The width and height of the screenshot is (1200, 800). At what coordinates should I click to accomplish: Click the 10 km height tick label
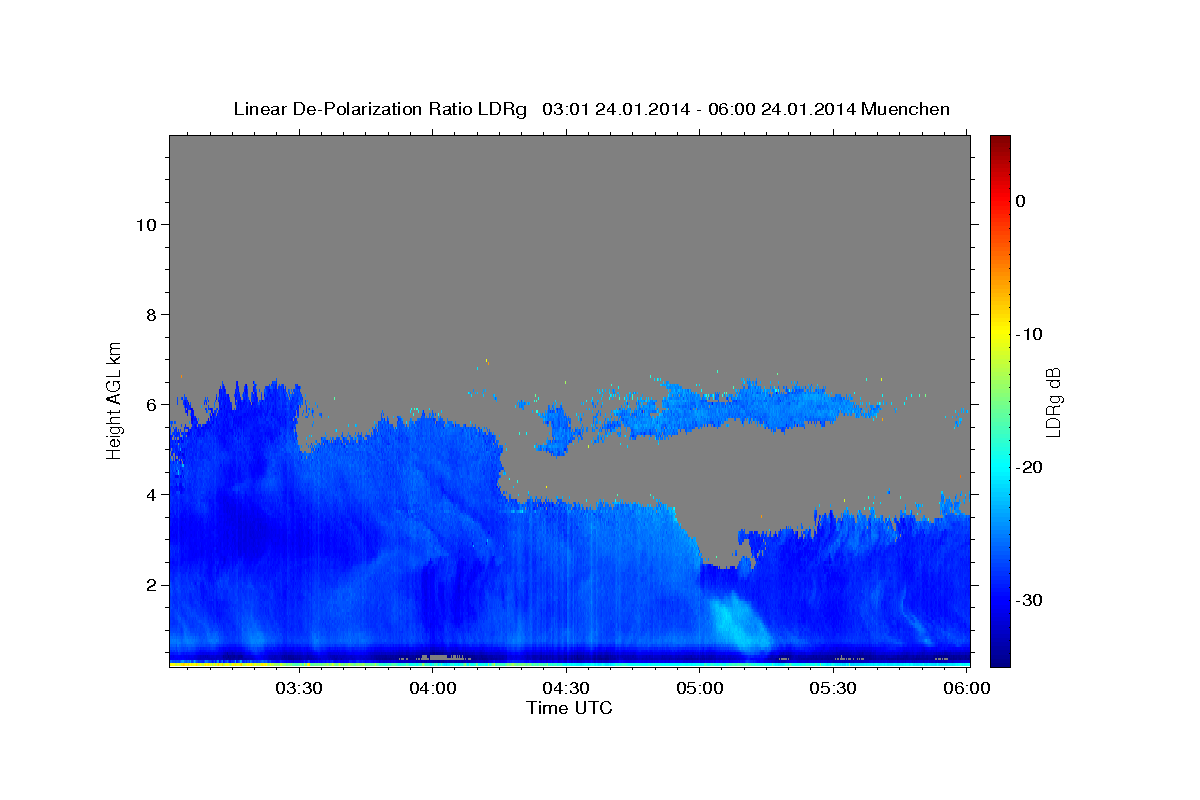(x=145, y=224)
